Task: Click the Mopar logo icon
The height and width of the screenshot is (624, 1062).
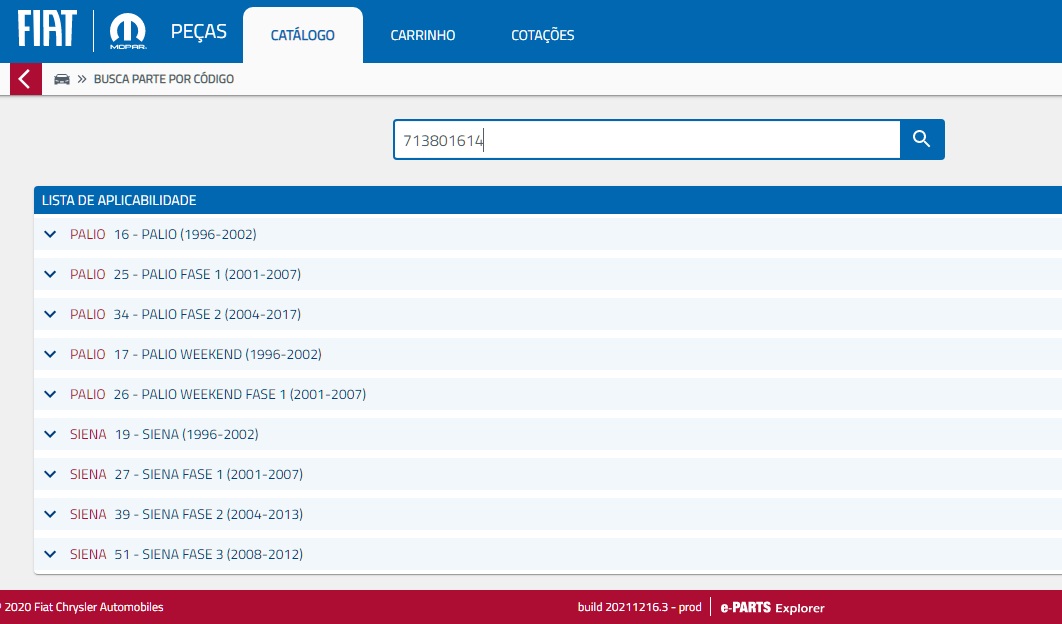Action: pyautogui.click(x=128, y=32)
